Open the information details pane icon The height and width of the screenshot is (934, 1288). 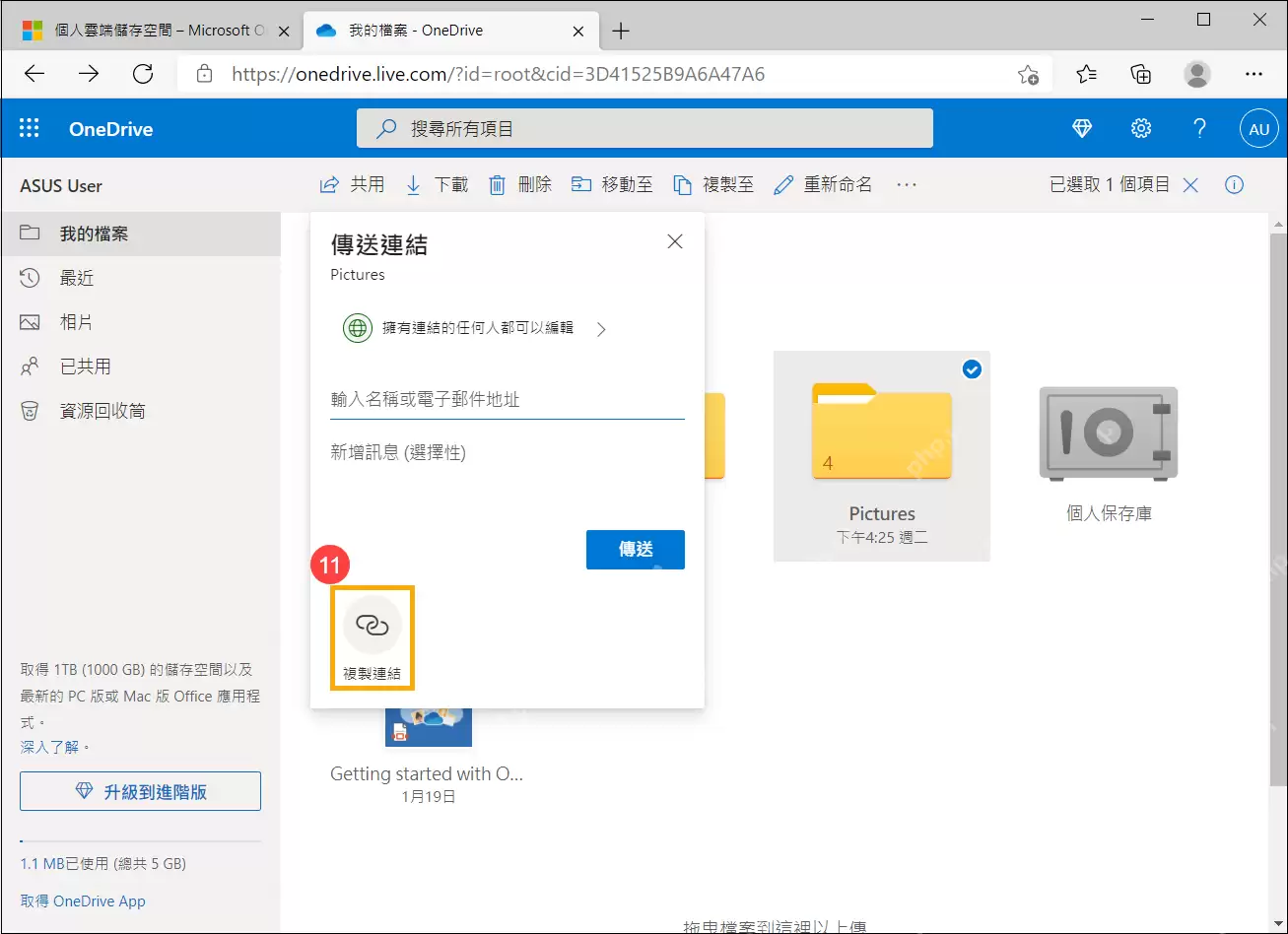tap(1234, 184)
